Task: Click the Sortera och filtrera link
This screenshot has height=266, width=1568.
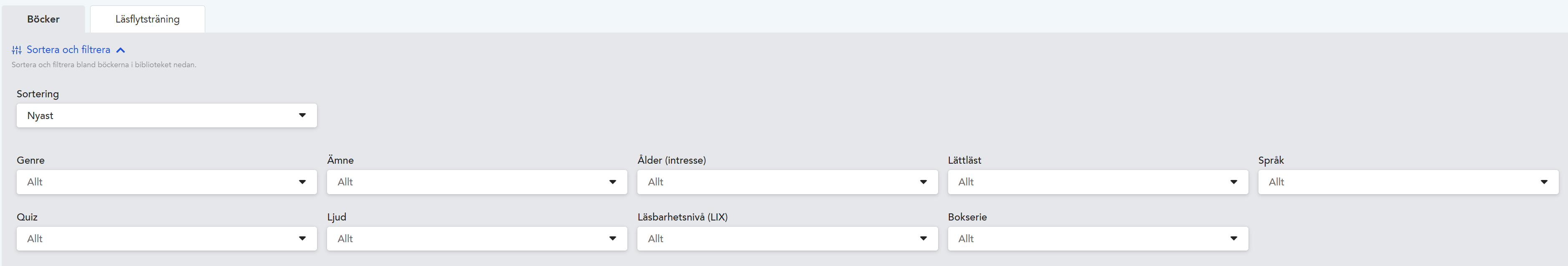Action: point(68,50)
